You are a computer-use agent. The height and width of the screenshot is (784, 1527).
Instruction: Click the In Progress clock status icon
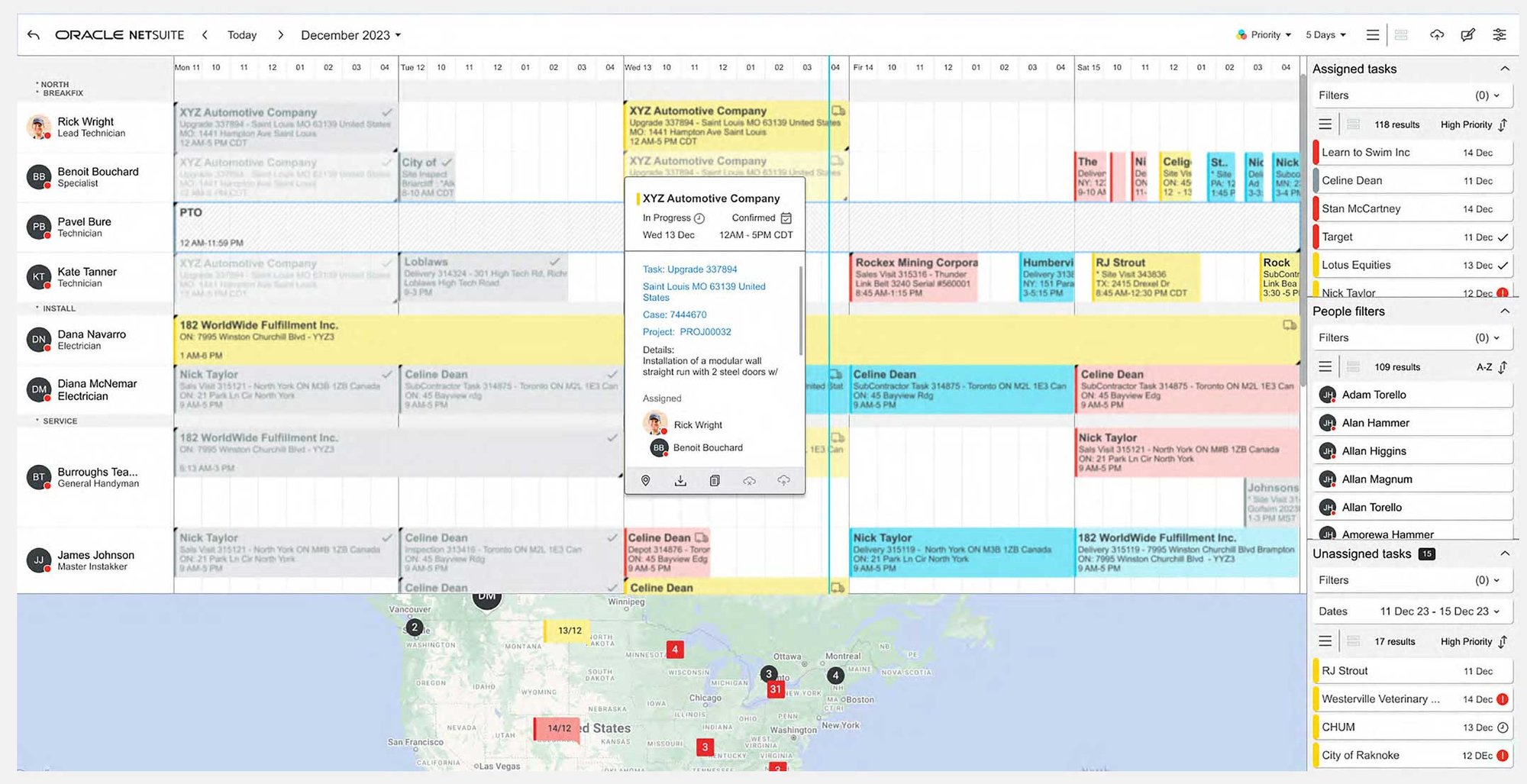point(699,218)
